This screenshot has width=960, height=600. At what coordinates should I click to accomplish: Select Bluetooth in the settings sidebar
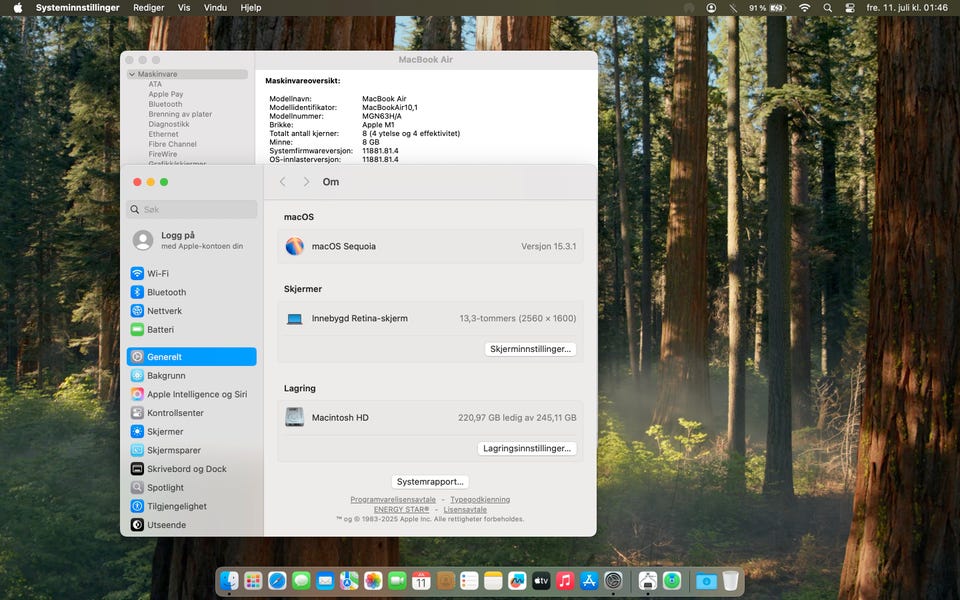[166, 293]
